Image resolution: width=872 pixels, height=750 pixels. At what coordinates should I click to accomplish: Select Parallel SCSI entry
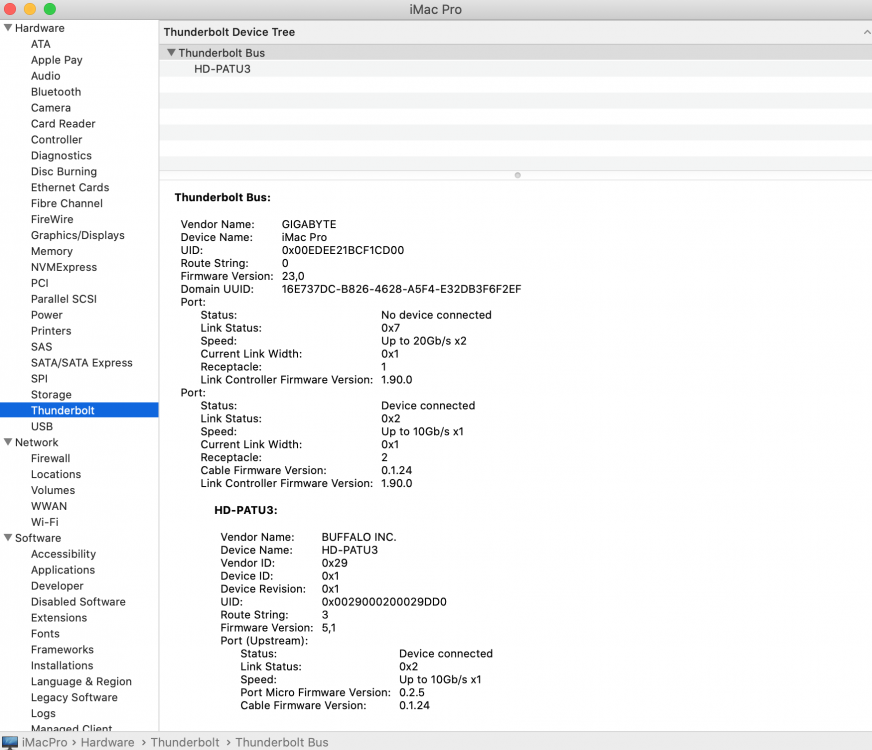pyautogui.click(x=64, y=299)
